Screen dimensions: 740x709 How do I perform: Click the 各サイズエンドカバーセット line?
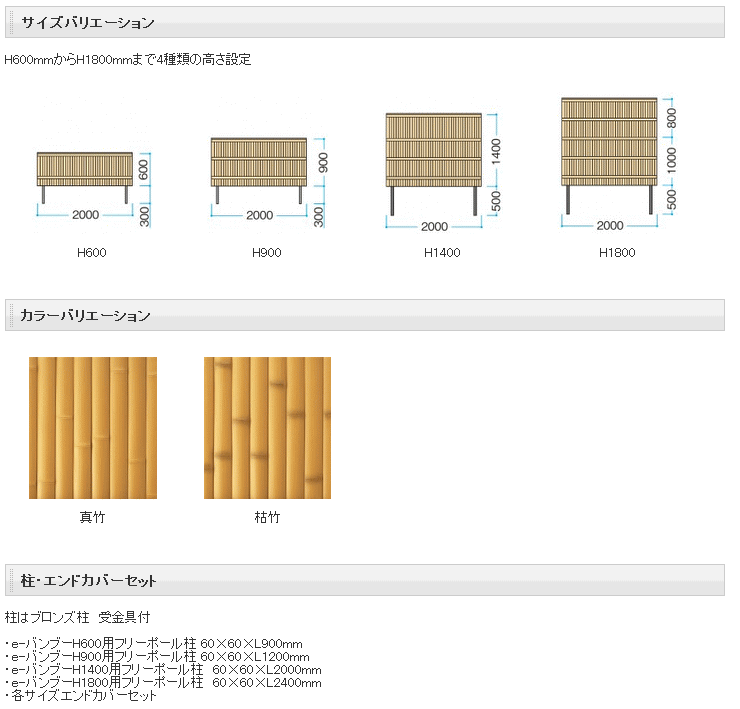[81, 695]
